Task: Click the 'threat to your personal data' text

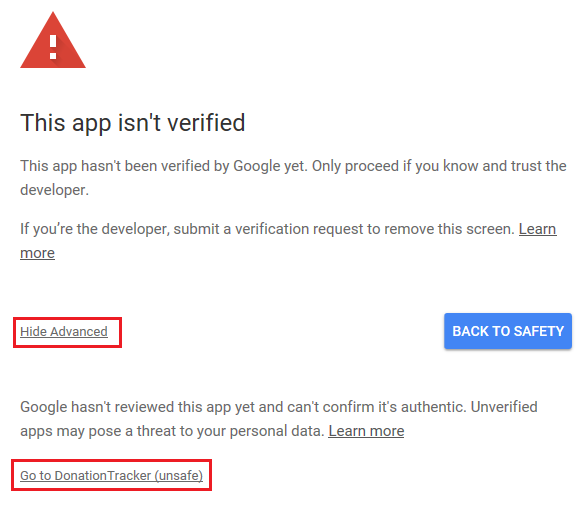Action: tap(231, 431)
